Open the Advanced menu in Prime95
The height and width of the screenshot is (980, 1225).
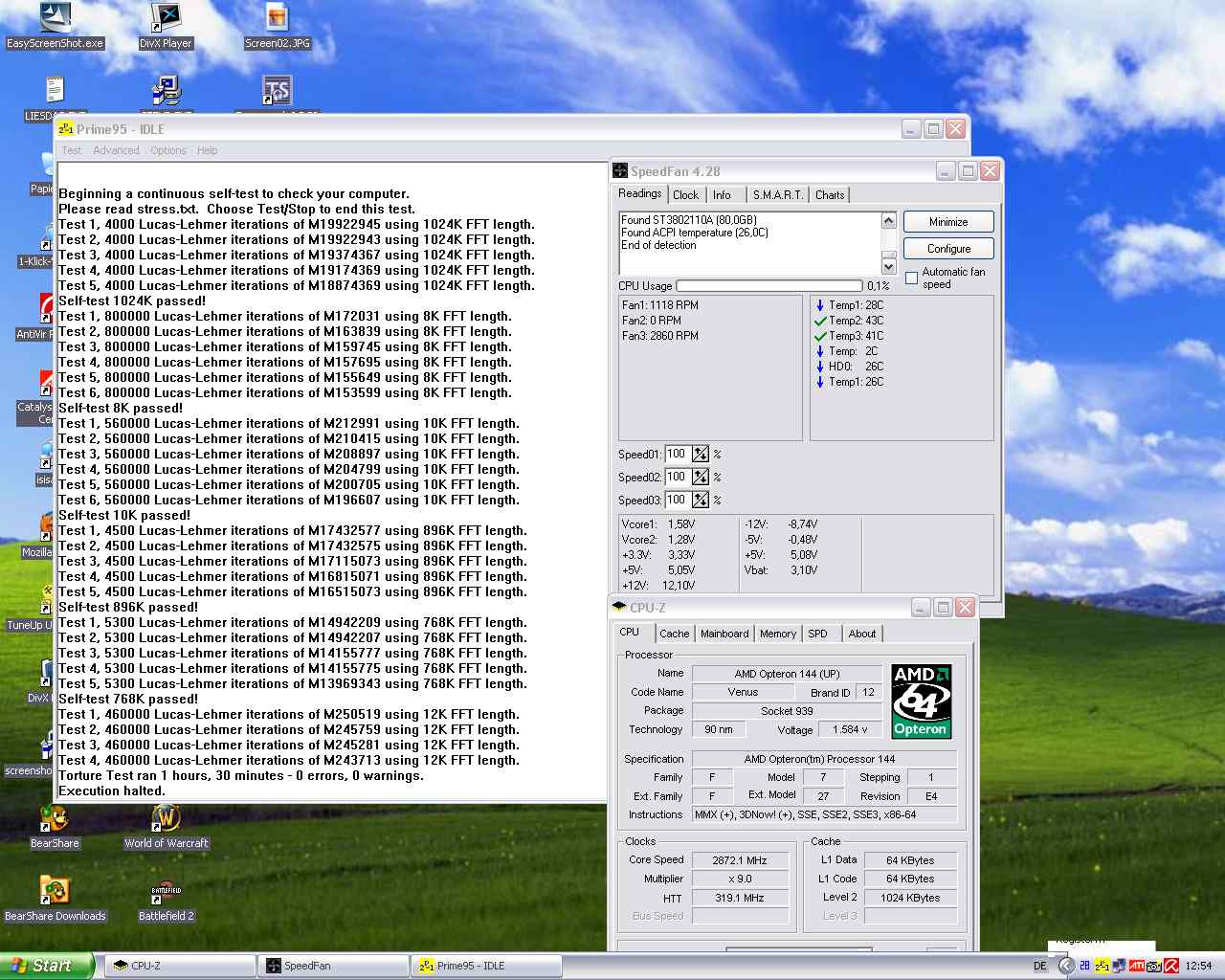click(x=116, y=150)
